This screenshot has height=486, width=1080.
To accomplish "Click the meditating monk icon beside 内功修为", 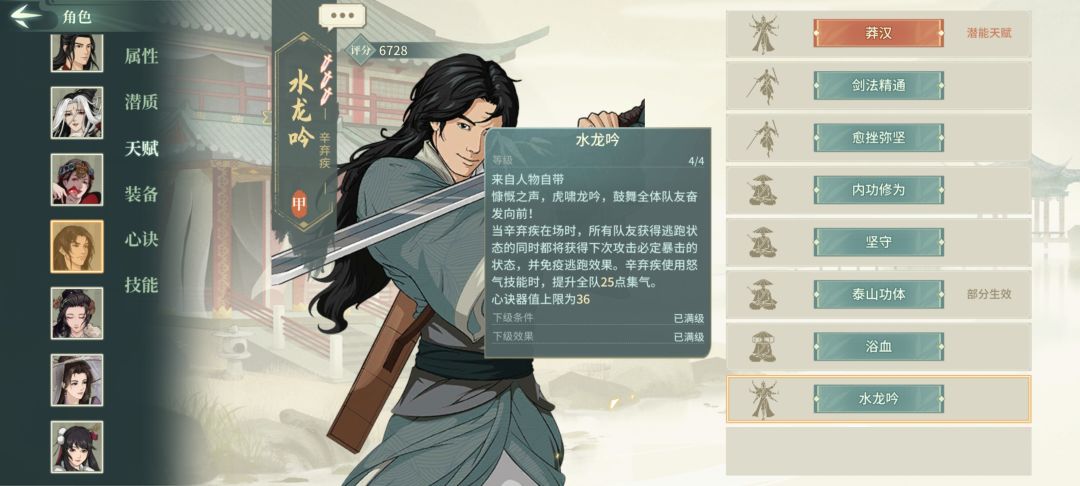I will pos(763,191).
